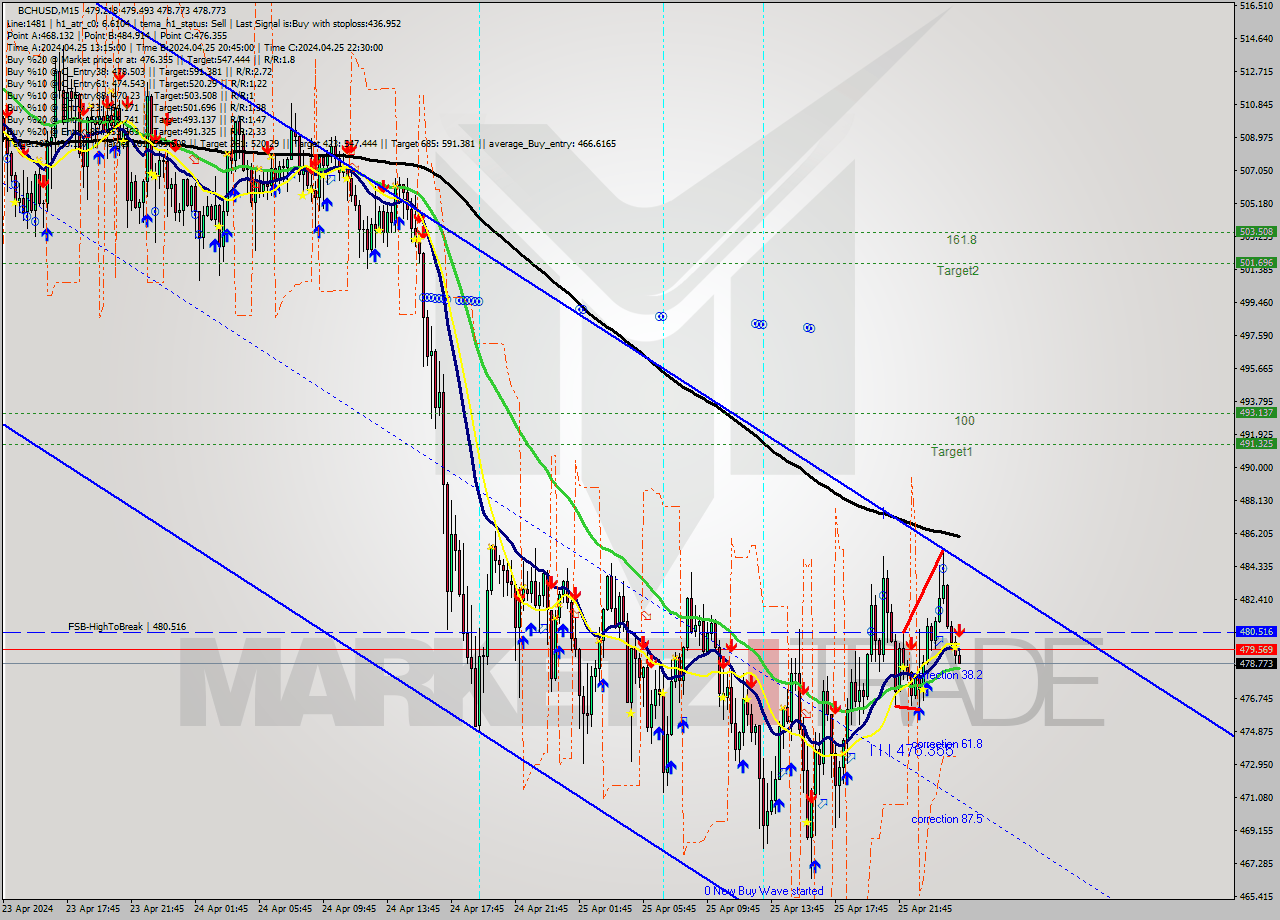Click the 'correction 38.2' label

[949, 675]
